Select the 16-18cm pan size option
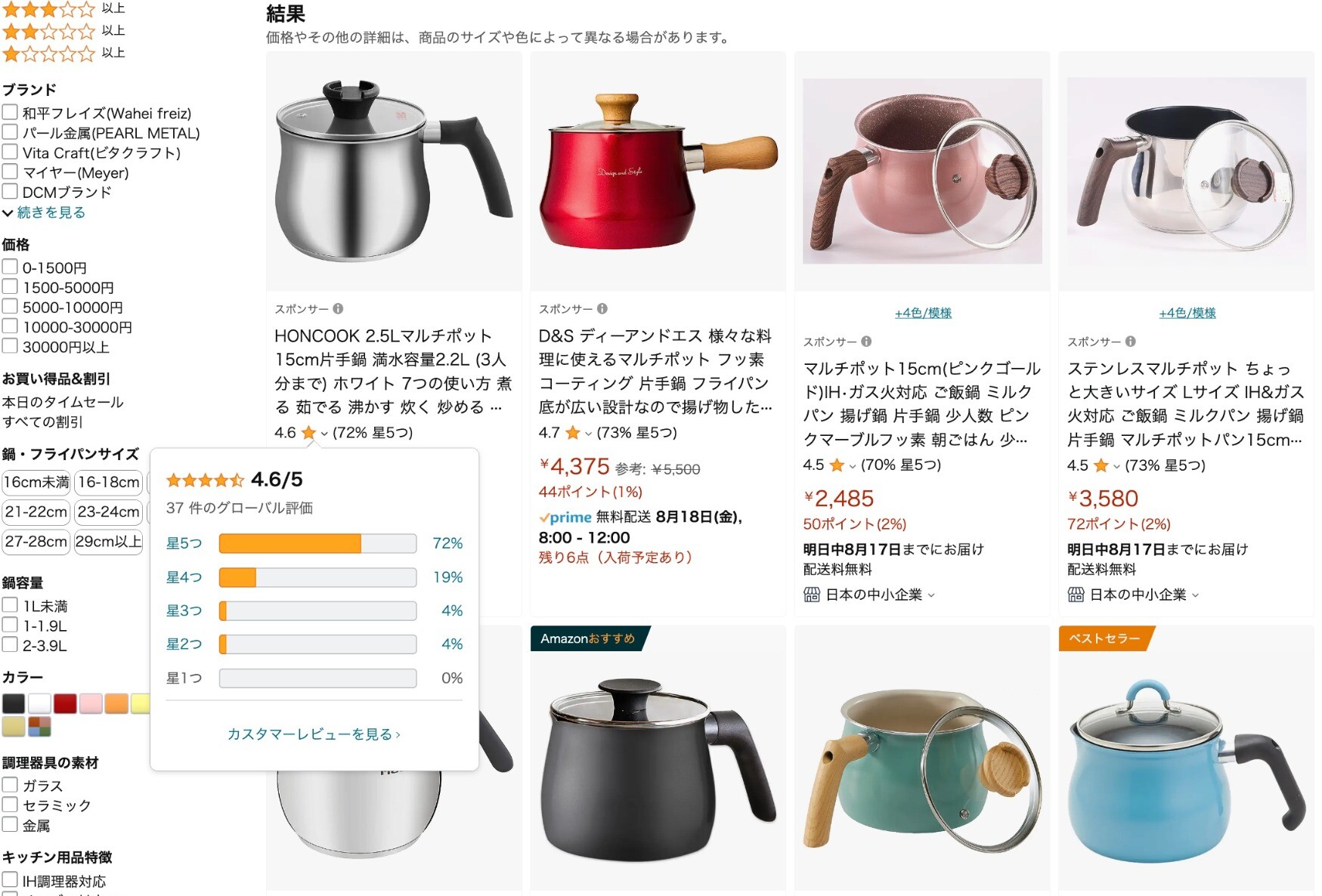 pos(109,482)
